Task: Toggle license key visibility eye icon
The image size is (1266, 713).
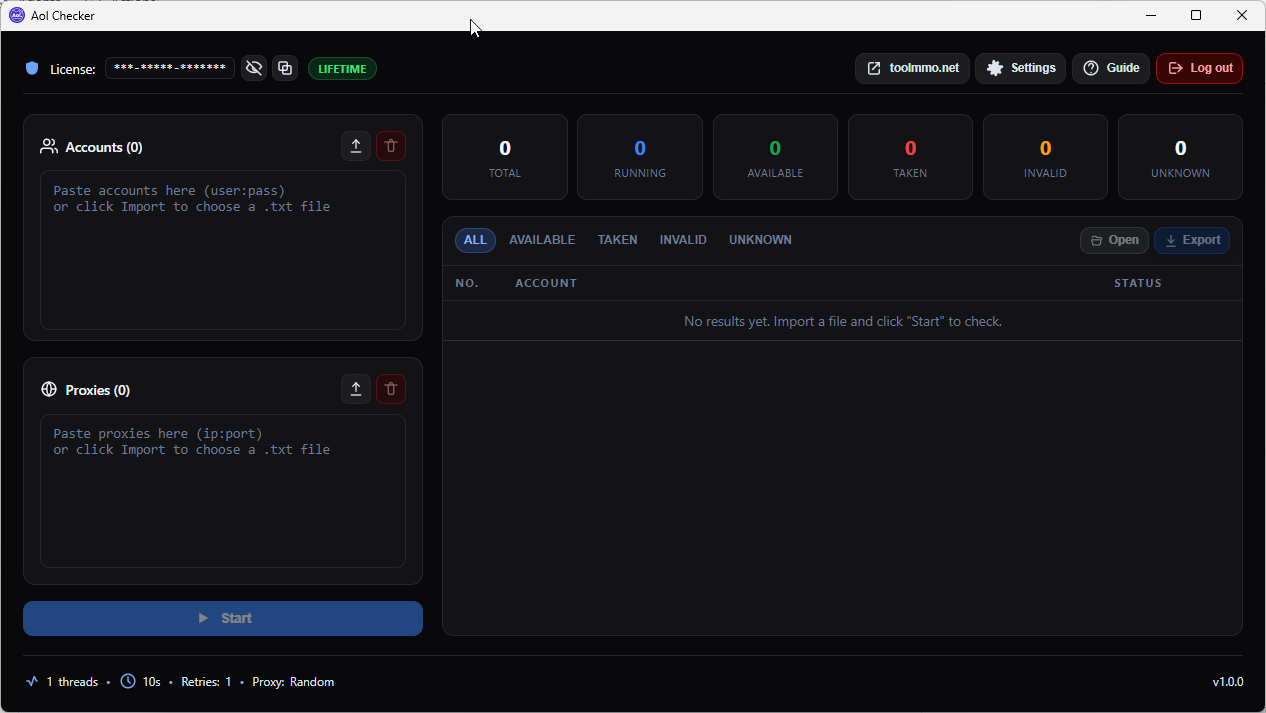Action: pos(254,68)
